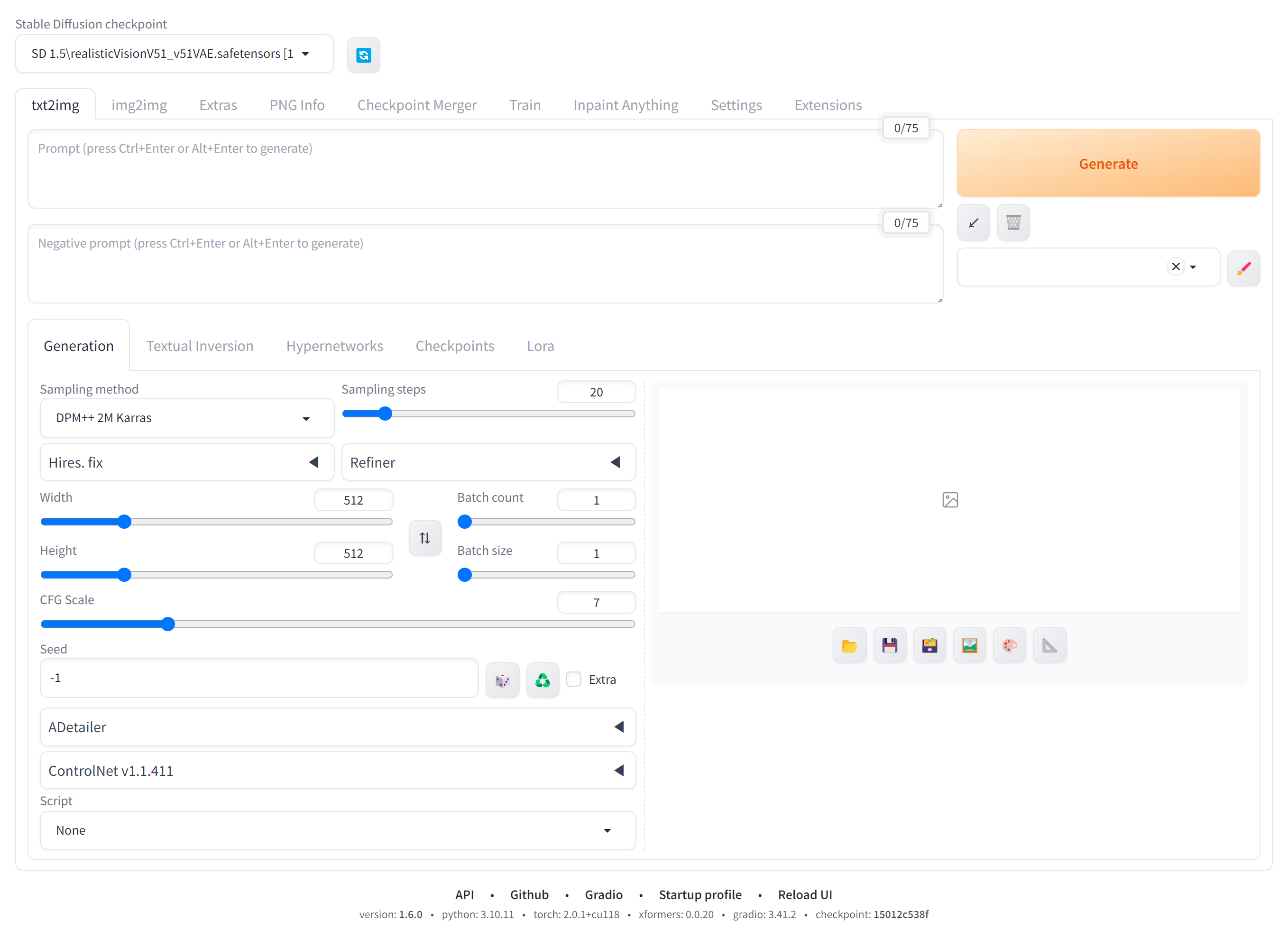Open the Sampling method dropdown

(x=187, y=418)
